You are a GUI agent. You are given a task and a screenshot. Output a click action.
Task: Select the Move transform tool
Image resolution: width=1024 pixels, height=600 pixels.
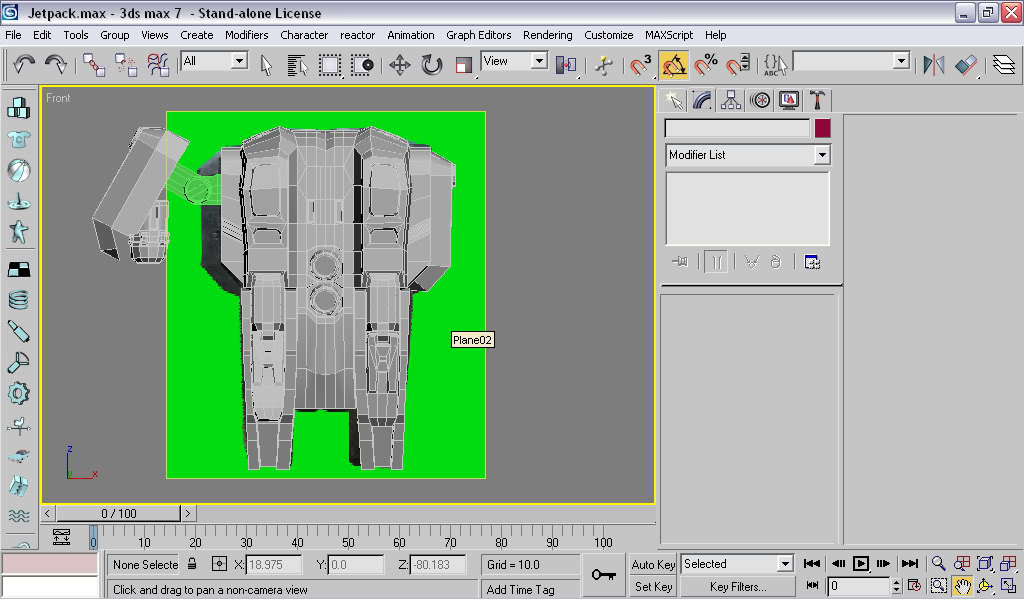tap(399, 65)
